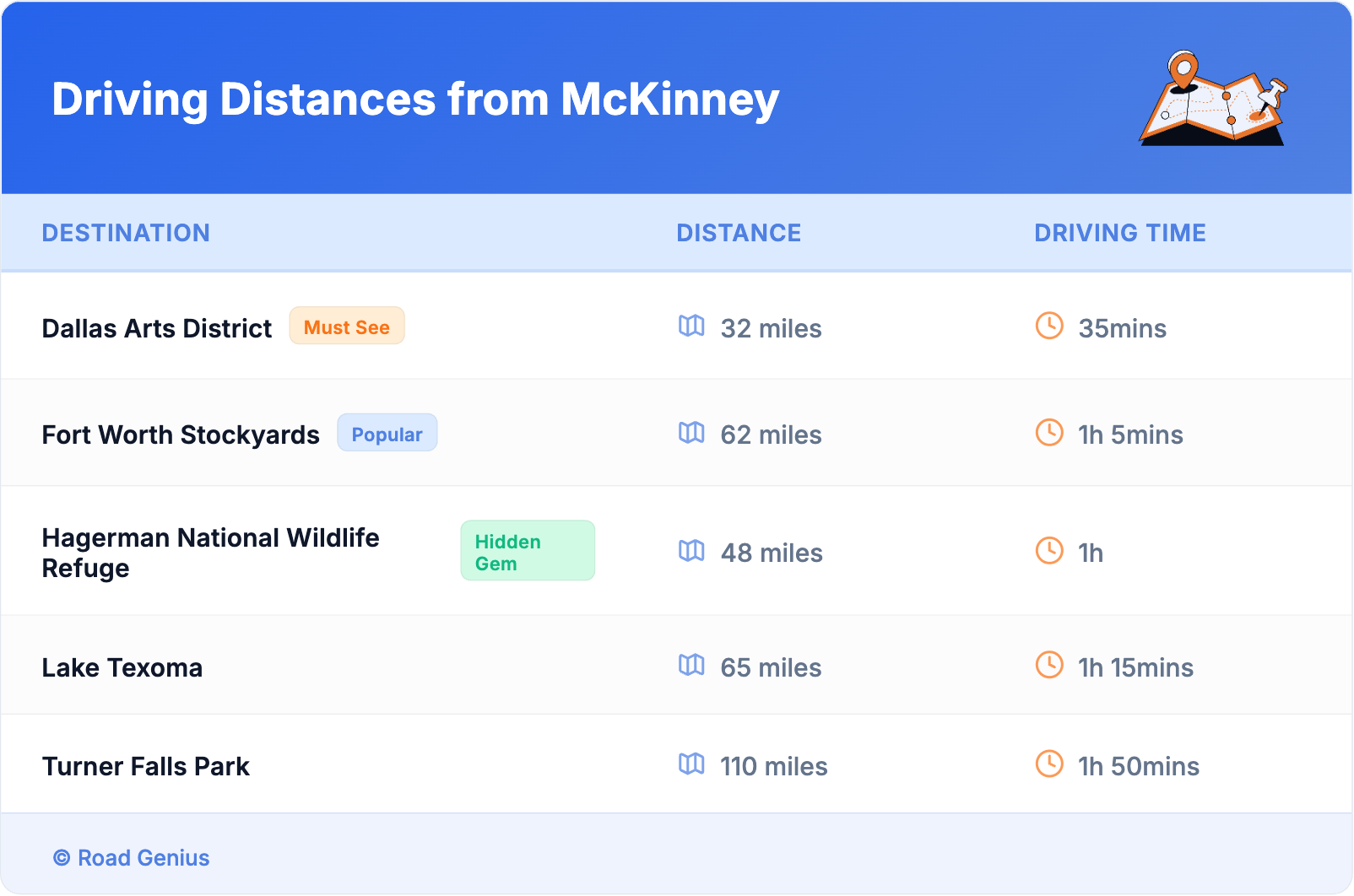The height and width of the screenshot is (896, 1354).
Task: Click the Turner Falls Park destination name
Action: 146,766
